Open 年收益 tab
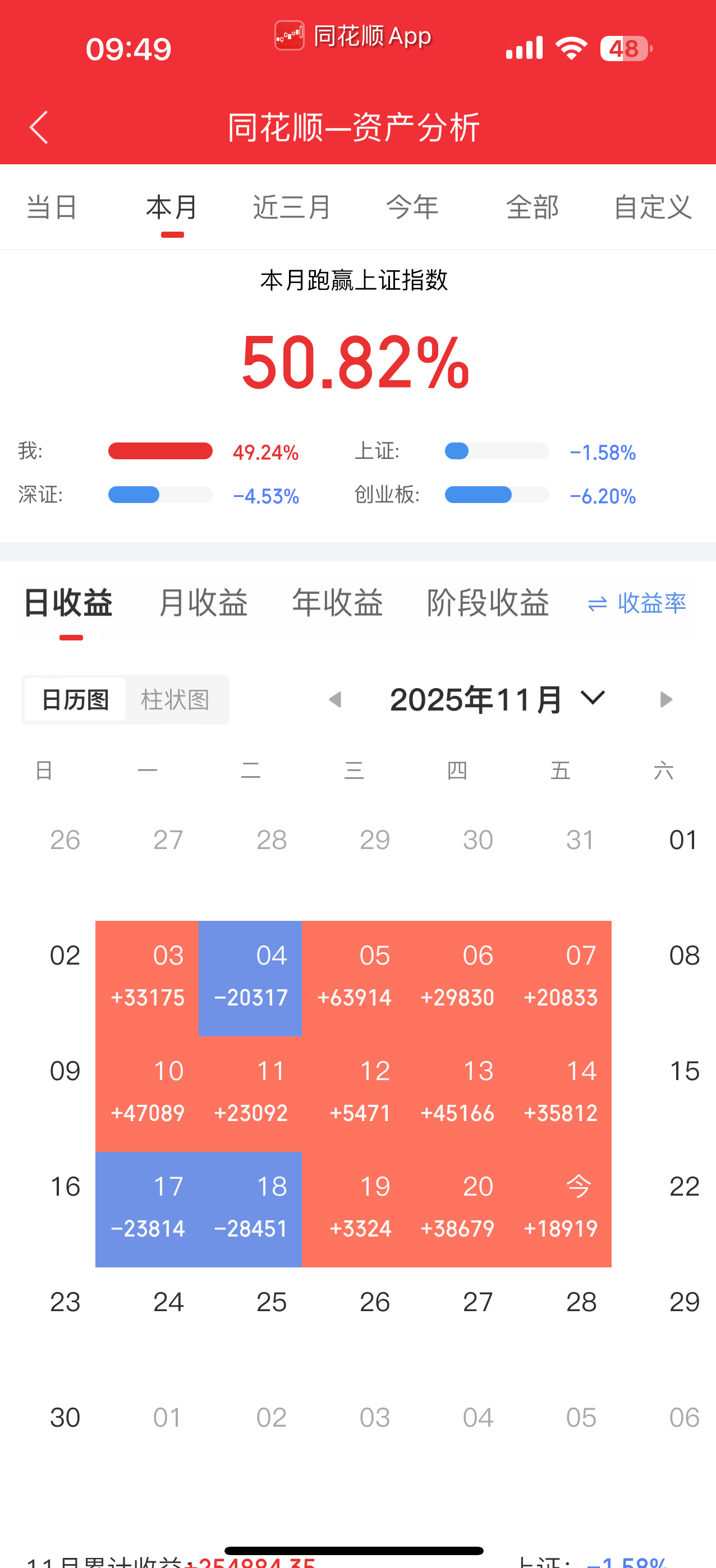Image resolution: width=716 pixels, height=1568 pixels. click(x=337, y=603)
